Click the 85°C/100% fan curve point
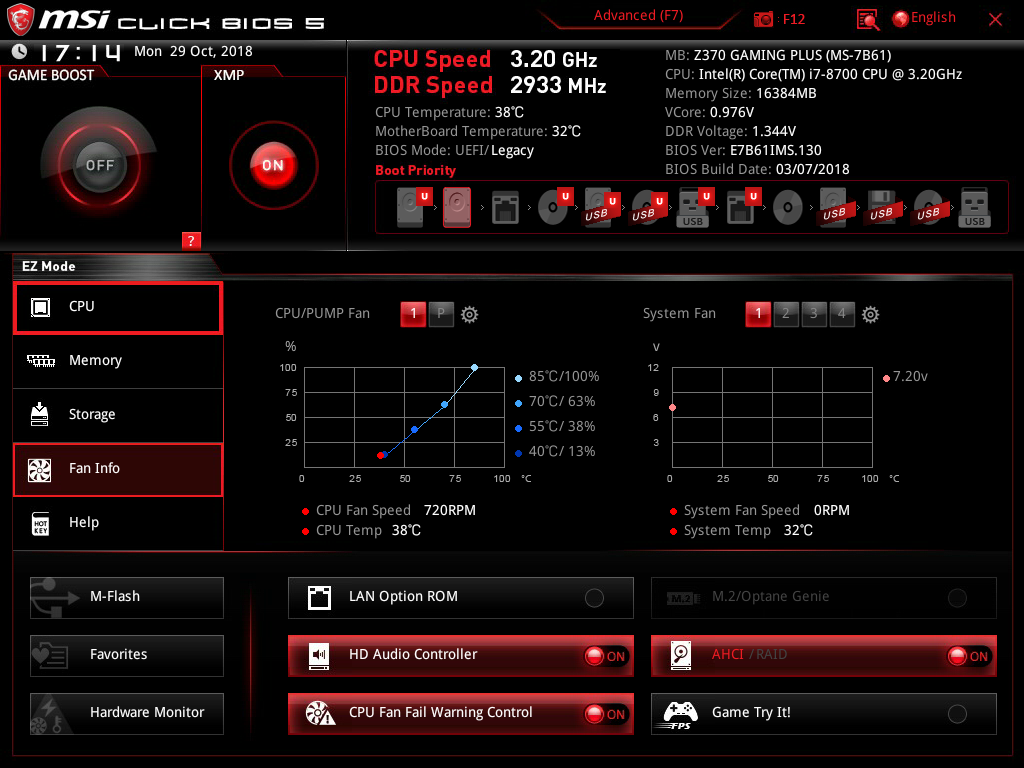Viewport: 1024px width, 768px height. pyautogui.click(x=475, y=368)
